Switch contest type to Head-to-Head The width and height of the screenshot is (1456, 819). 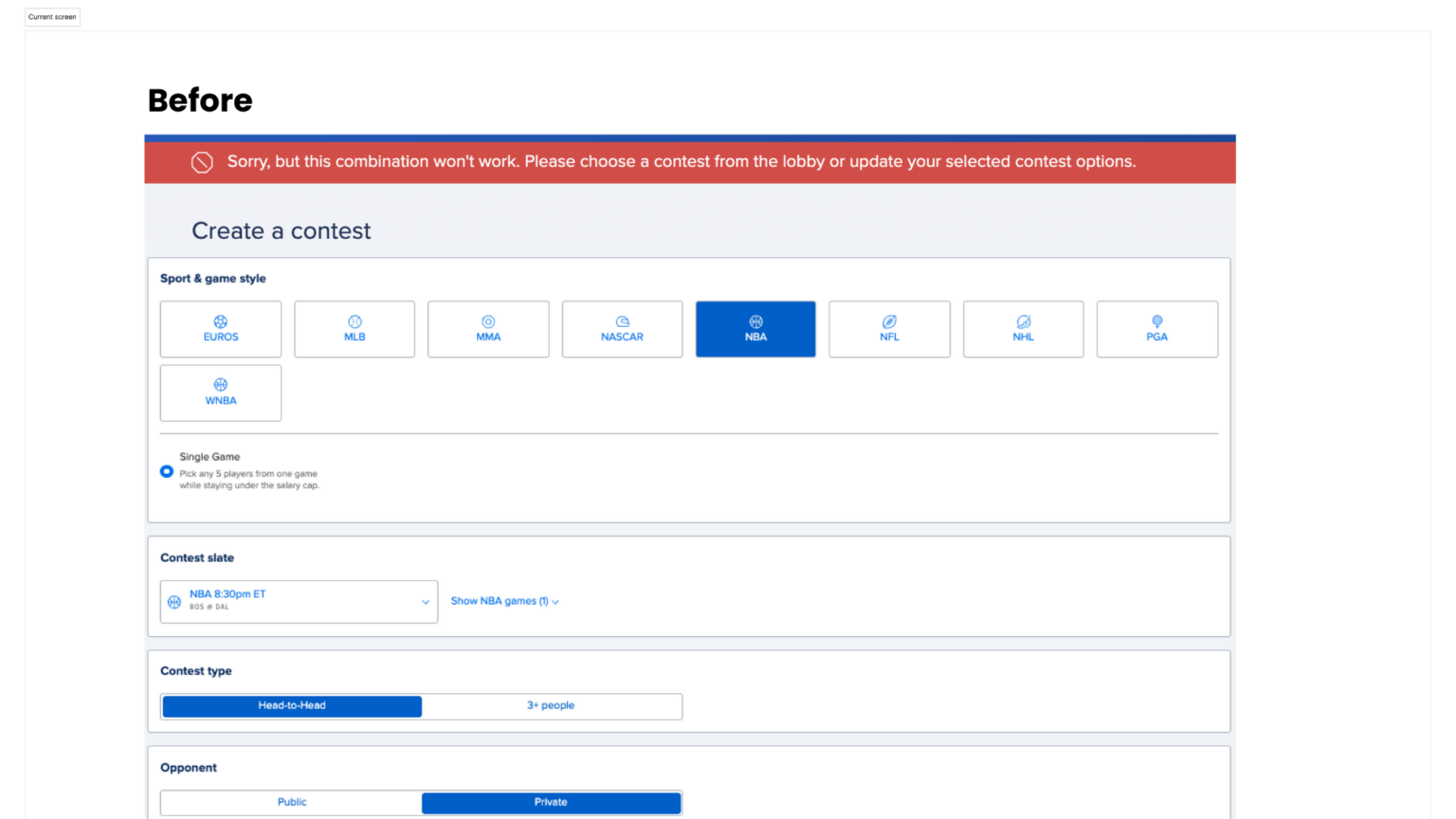(x=292, y=706)
